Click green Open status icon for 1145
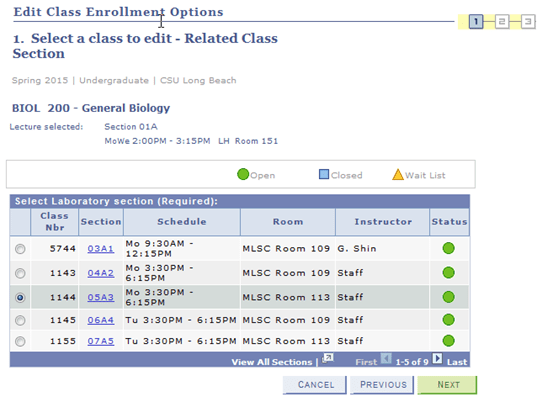Image resolution: width=537 pixels, height=397 pixels. pyautogui.click(x=449, y=320)
